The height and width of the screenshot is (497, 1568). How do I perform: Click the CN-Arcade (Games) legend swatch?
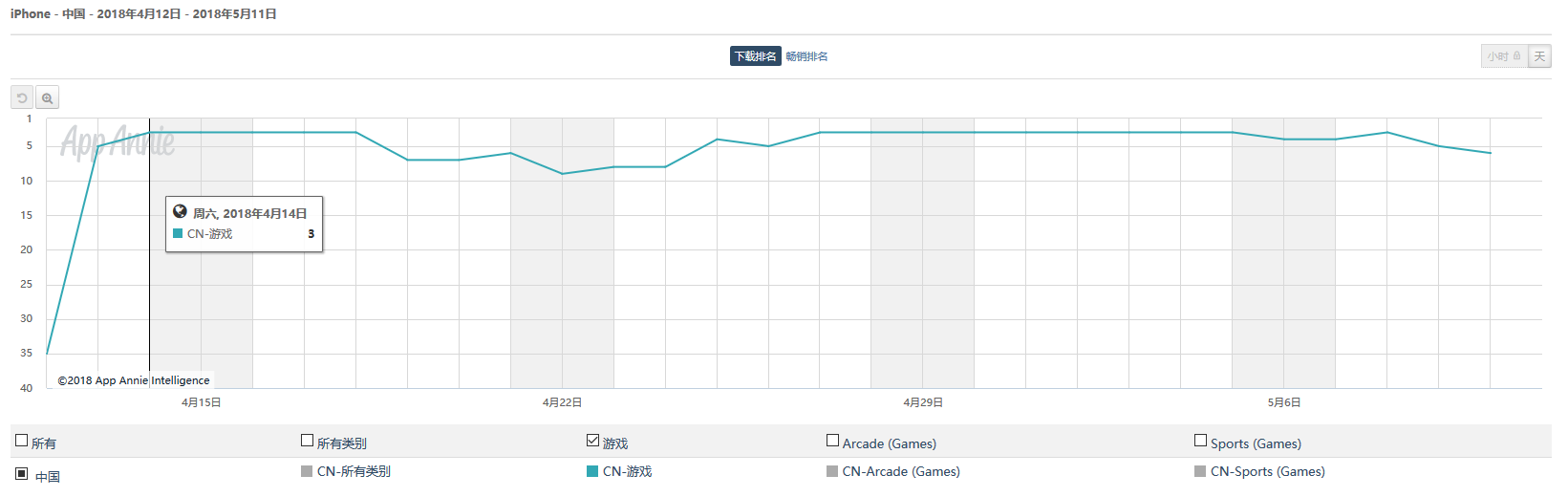832,471
